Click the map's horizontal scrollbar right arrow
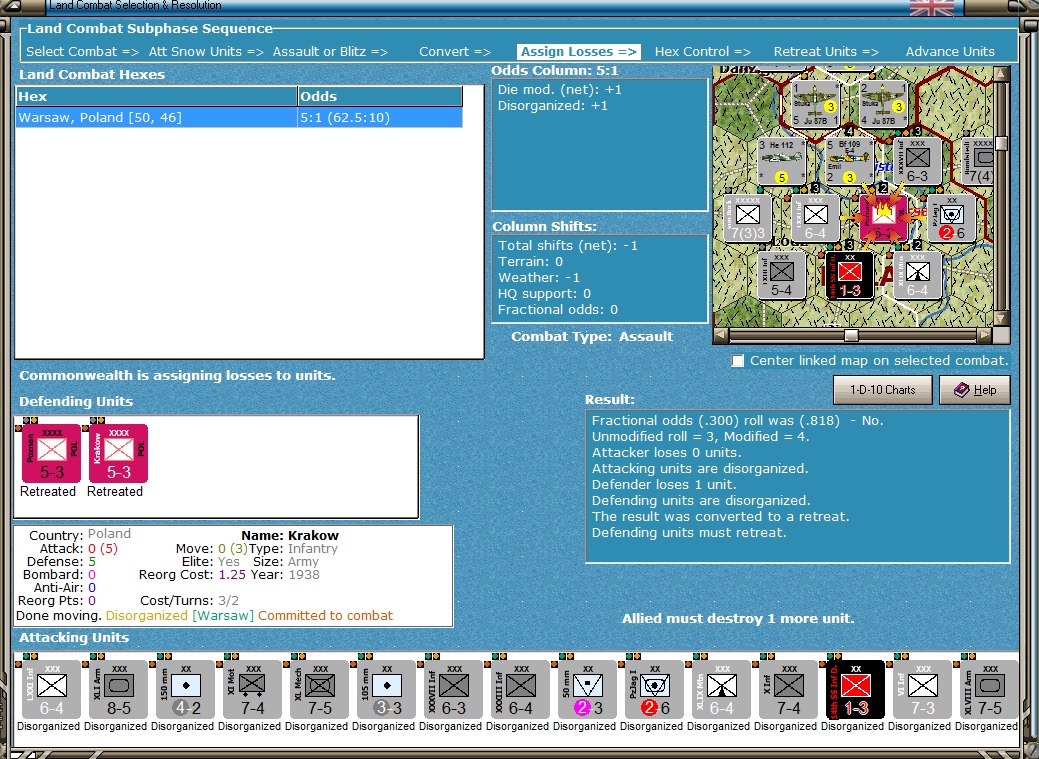 (x=985, y=335)
